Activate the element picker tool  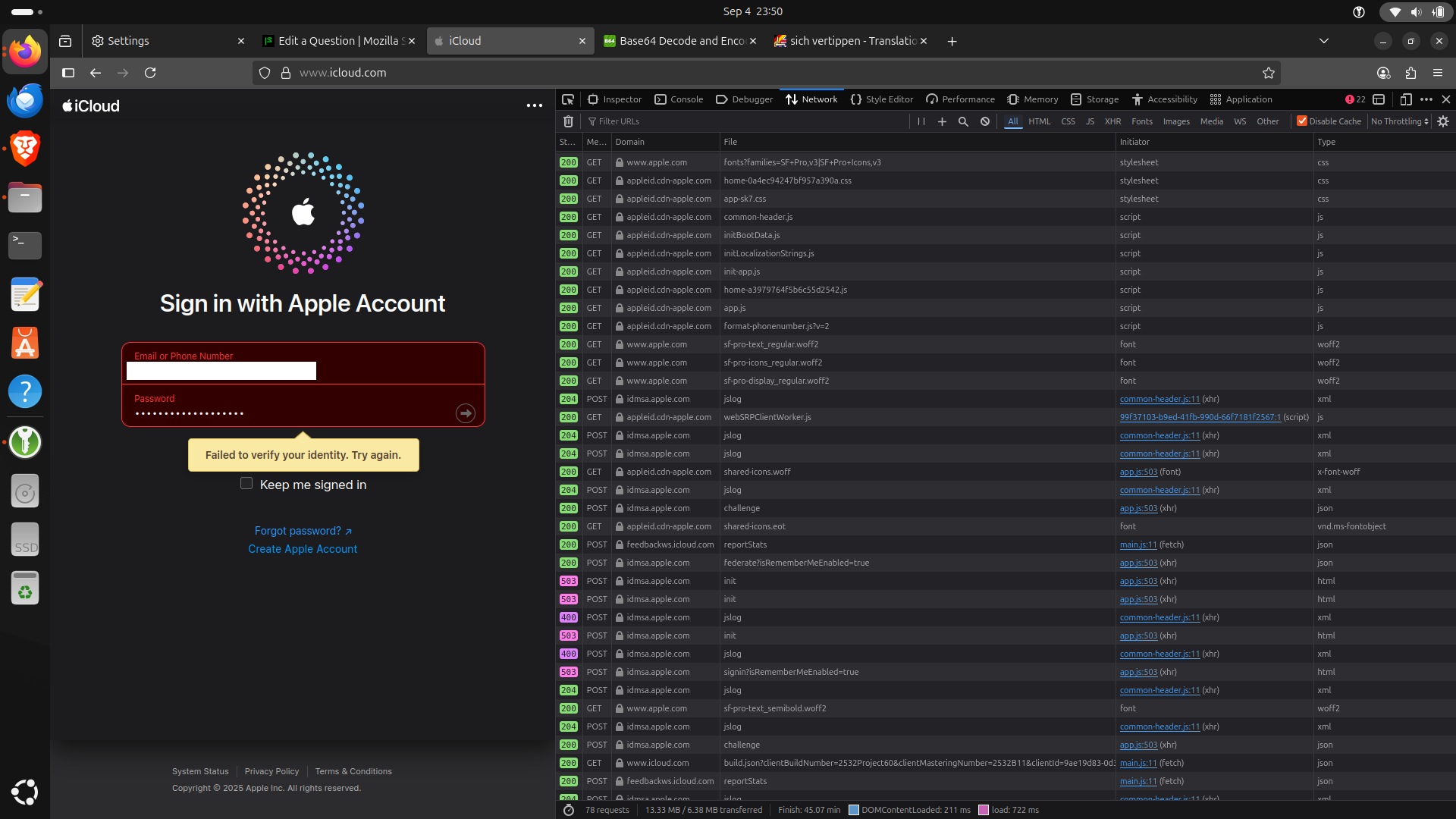click(568, 99)
